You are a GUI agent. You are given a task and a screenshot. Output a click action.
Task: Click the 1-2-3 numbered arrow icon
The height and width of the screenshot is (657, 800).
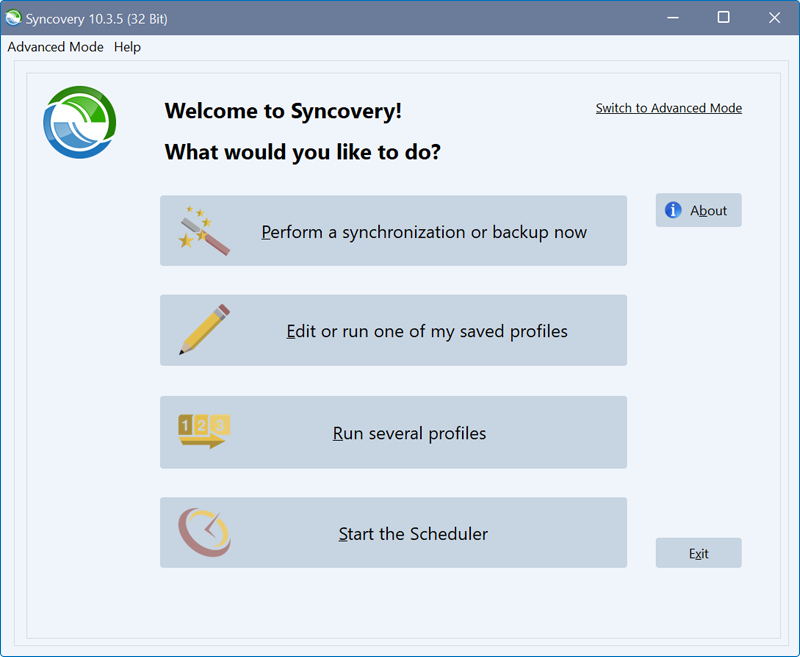[204, 432]
